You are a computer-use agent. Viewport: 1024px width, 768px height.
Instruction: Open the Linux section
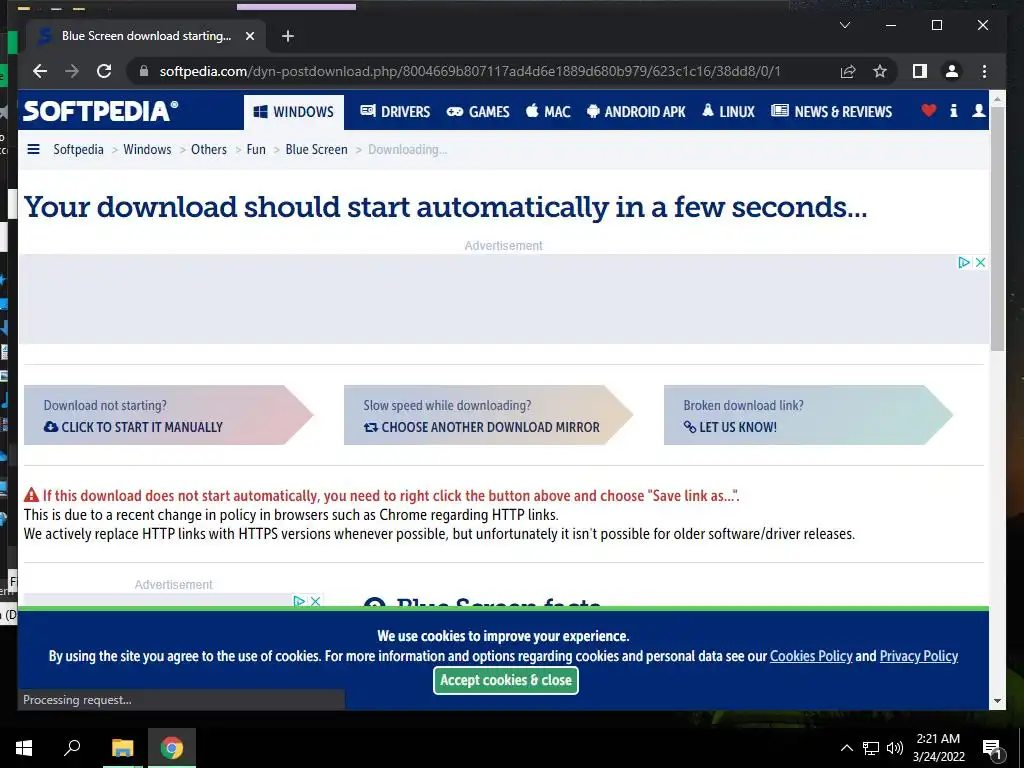tap(728, 112)
